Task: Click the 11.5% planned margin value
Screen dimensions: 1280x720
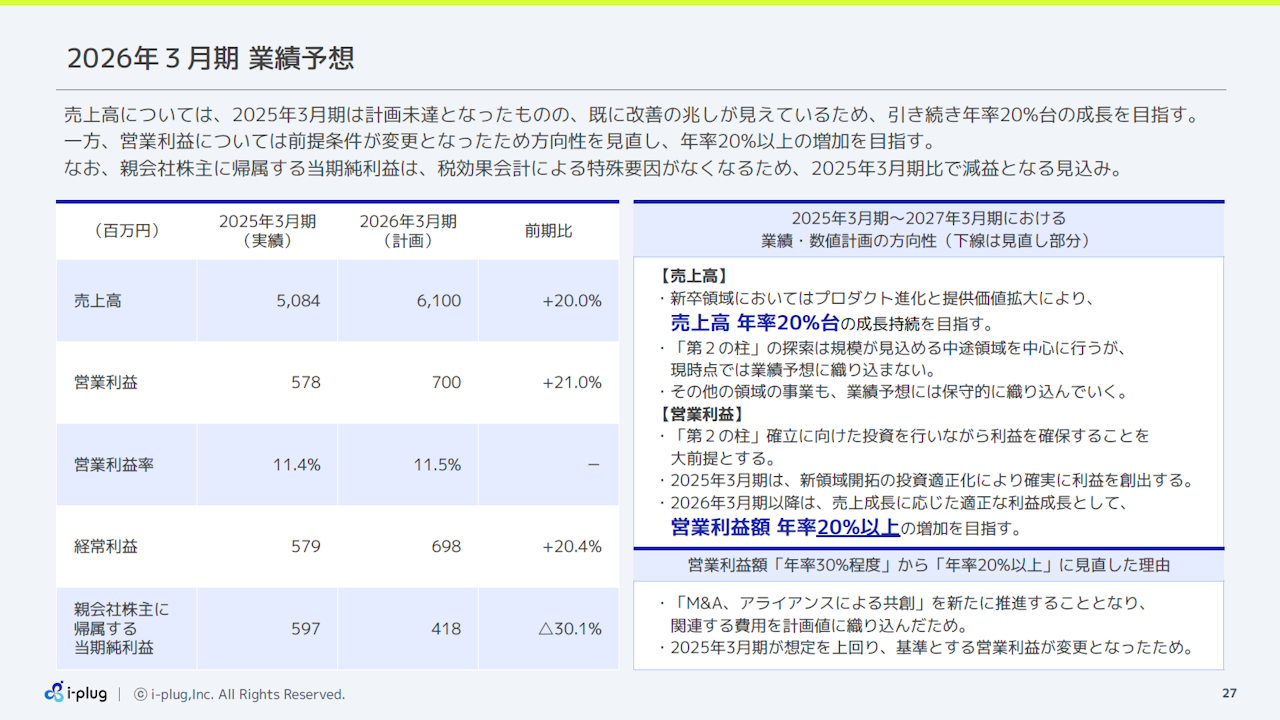Action: [x=437, y=465]
